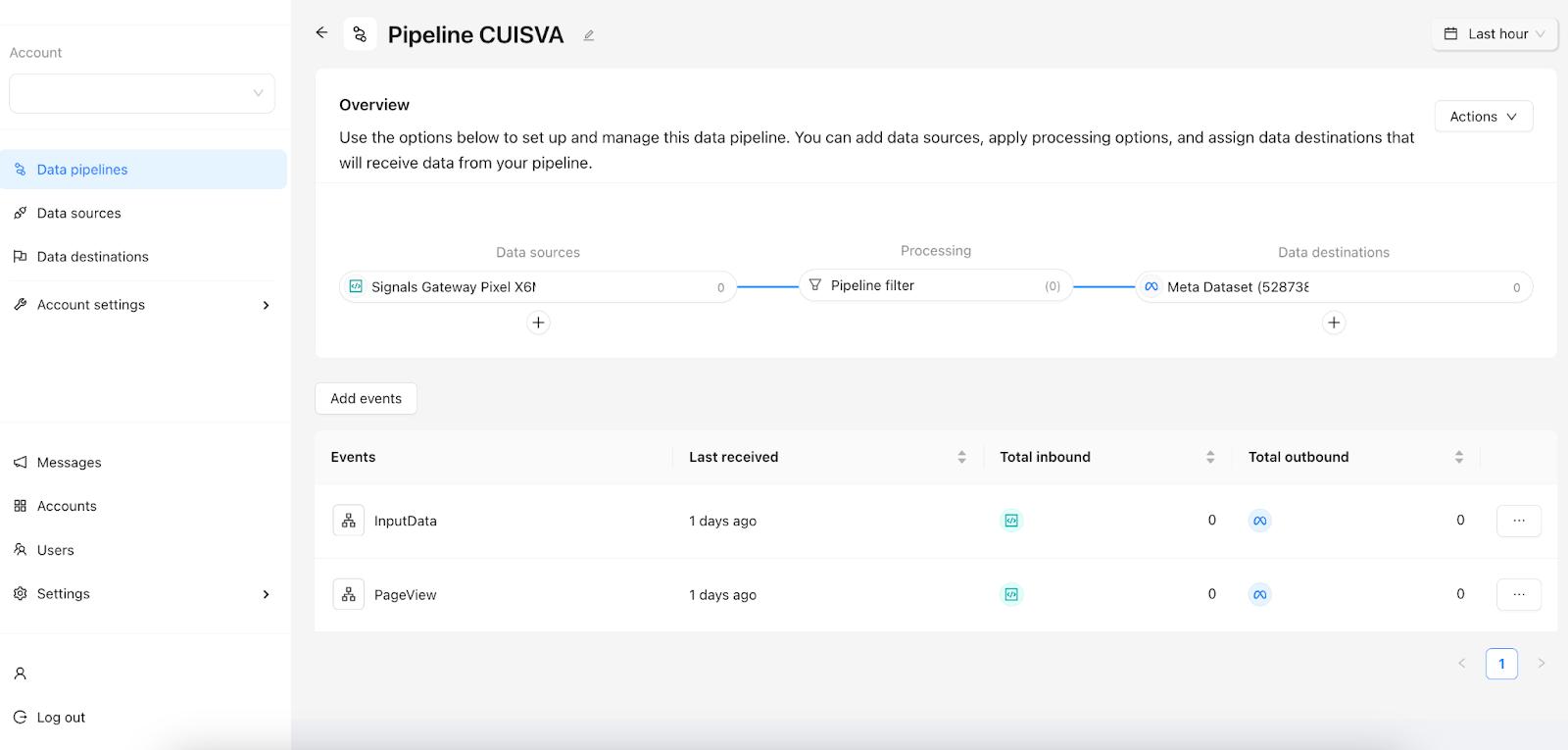The height and width of the screenshot is (750, 1568).
Task: Expand the Account settings submenu
Action: pyautogui.click(x=143, y=305)
